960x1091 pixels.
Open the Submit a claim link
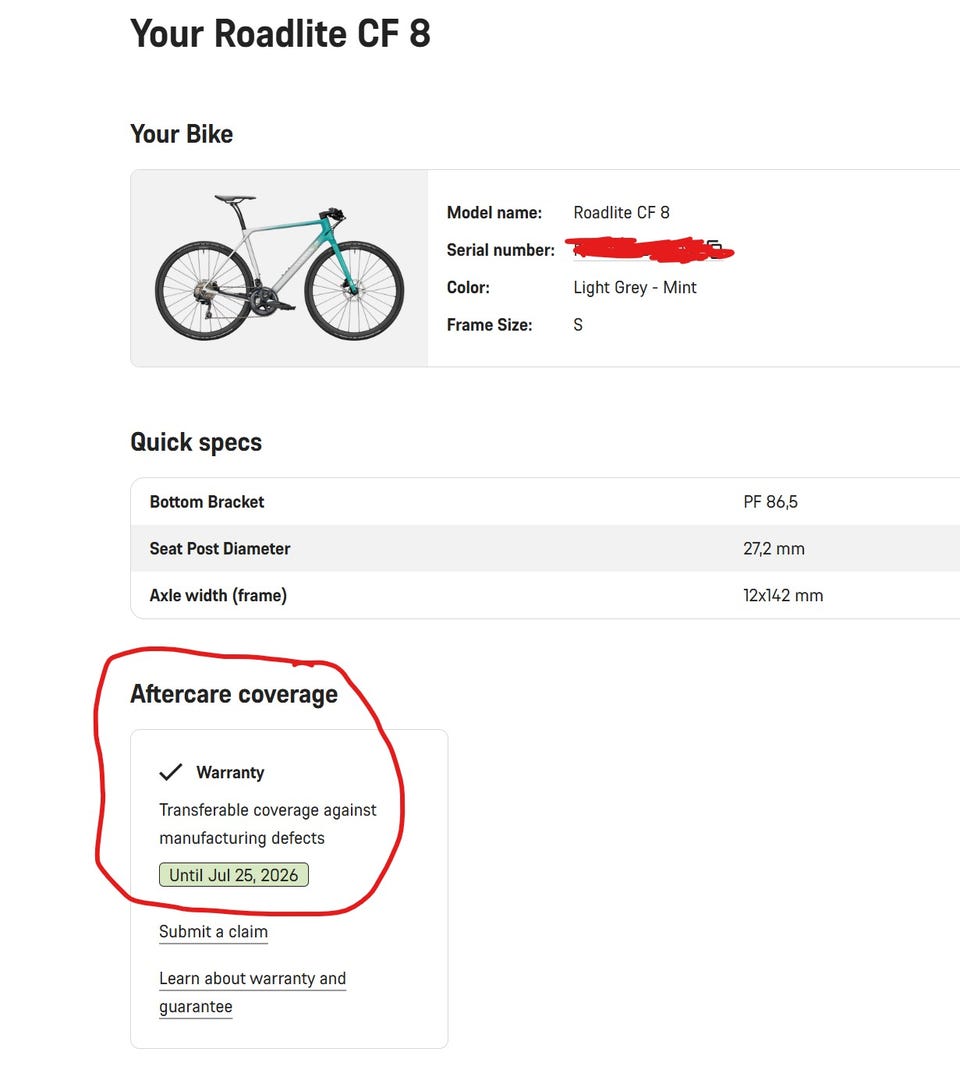click(213, 932)
